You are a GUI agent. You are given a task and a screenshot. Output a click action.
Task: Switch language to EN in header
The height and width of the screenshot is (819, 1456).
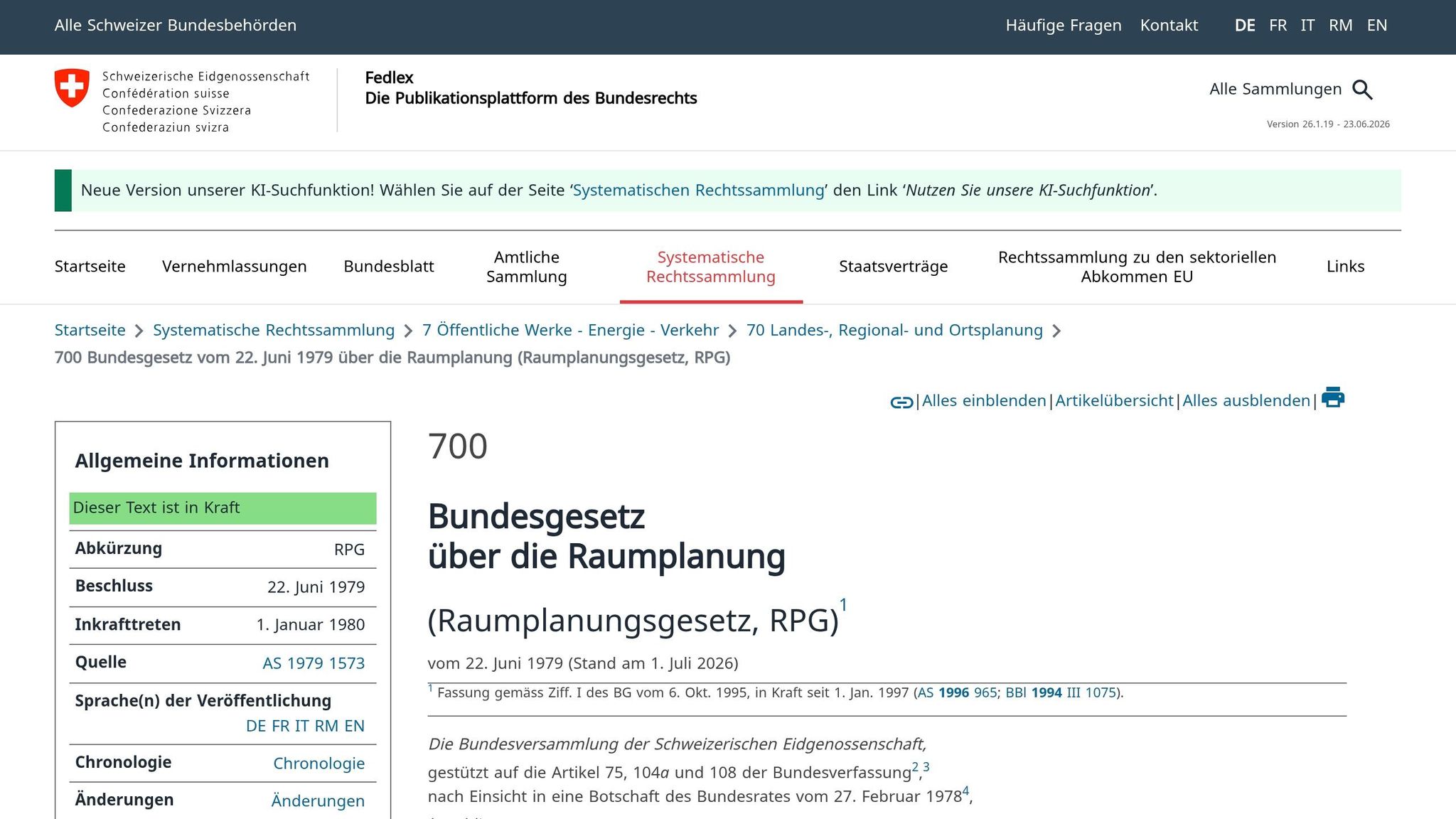point(1376,26)
